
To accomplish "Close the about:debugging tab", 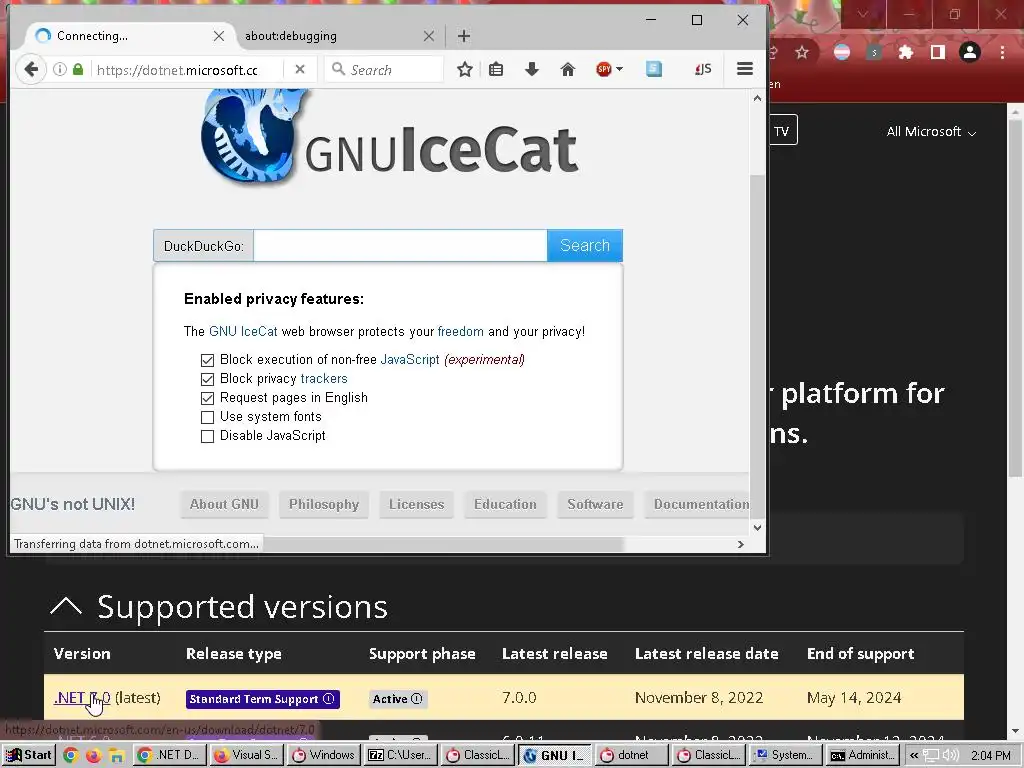I will [429, 36].
